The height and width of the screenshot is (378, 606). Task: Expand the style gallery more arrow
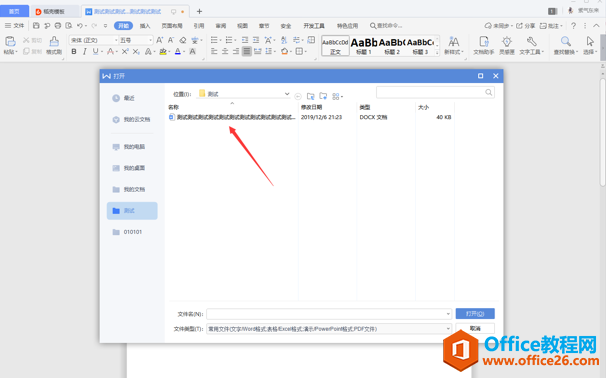coord(437,53)
